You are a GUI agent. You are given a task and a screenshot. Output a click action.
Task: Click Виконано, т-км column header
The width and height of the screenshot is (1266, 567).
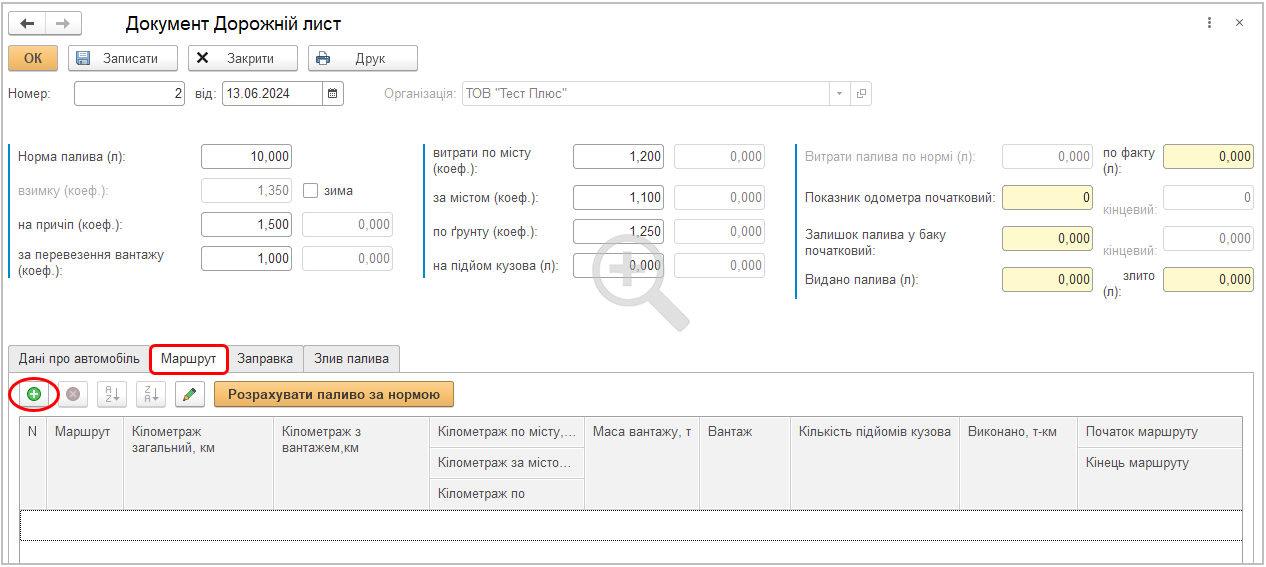(1018, 462)
